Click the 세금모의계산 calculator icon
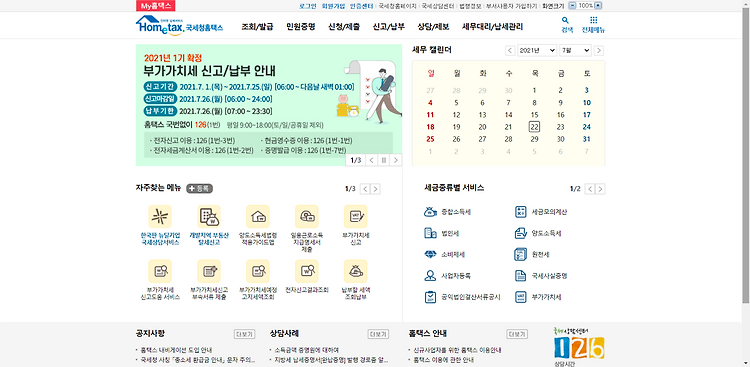Image resolution: width=750 pixels, height=367 pixels. [520, 211]
